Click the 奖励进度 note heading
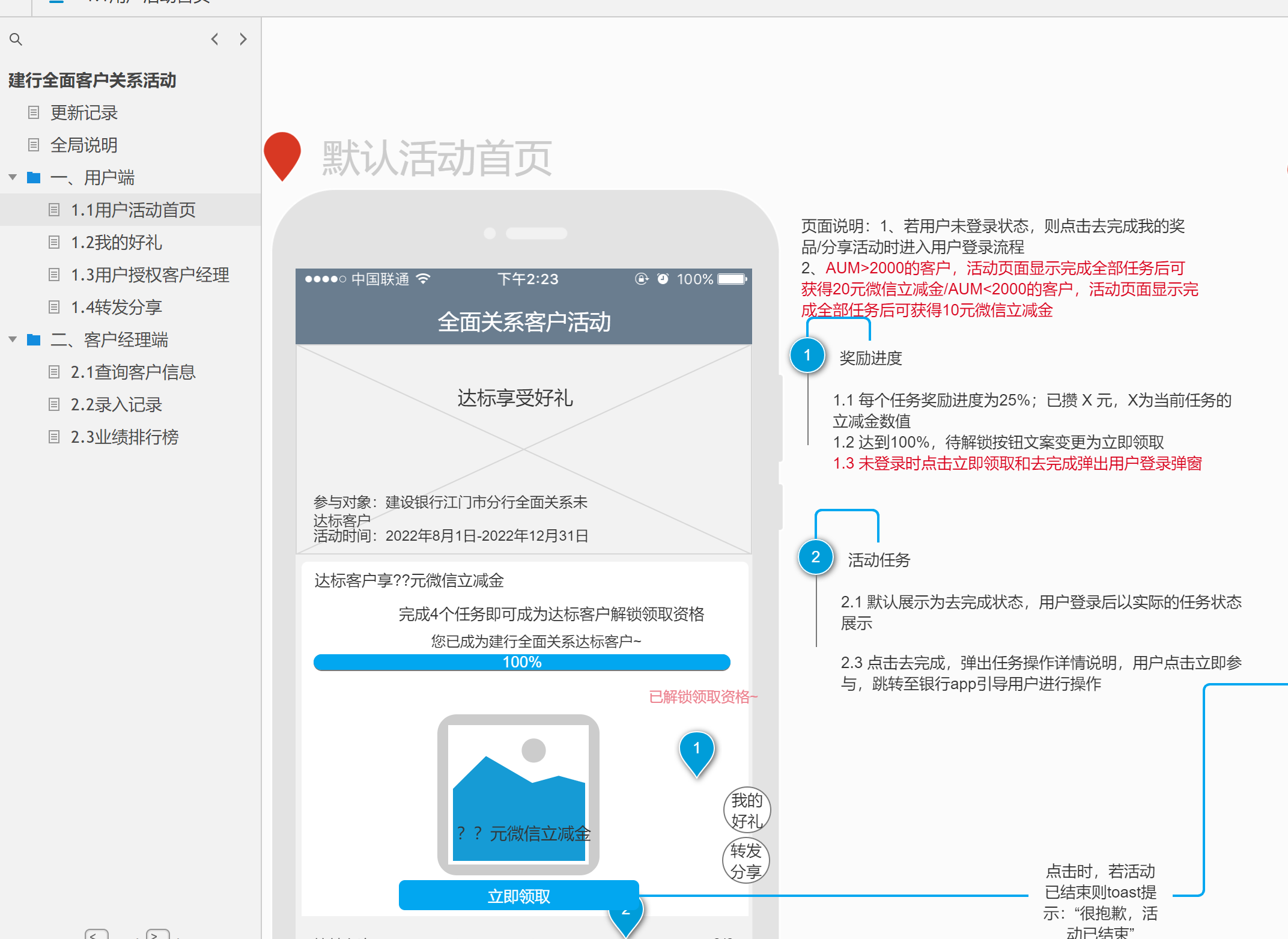1288x939 pixels. (870, 358)
